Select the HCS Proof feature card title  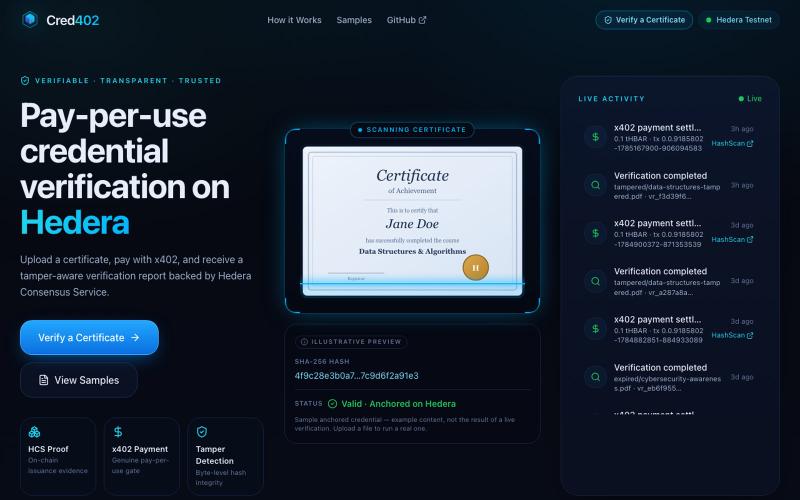coord(48,449)
